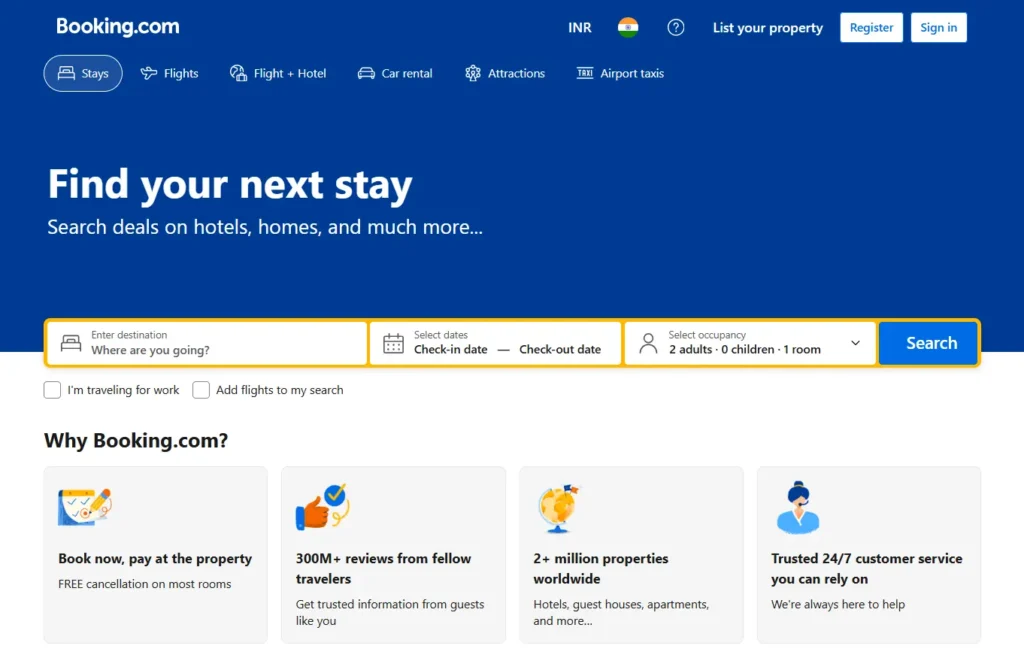This screenshot has width=1024, height=661.
Task: Enable Add flights to my search
Action: 201,390
